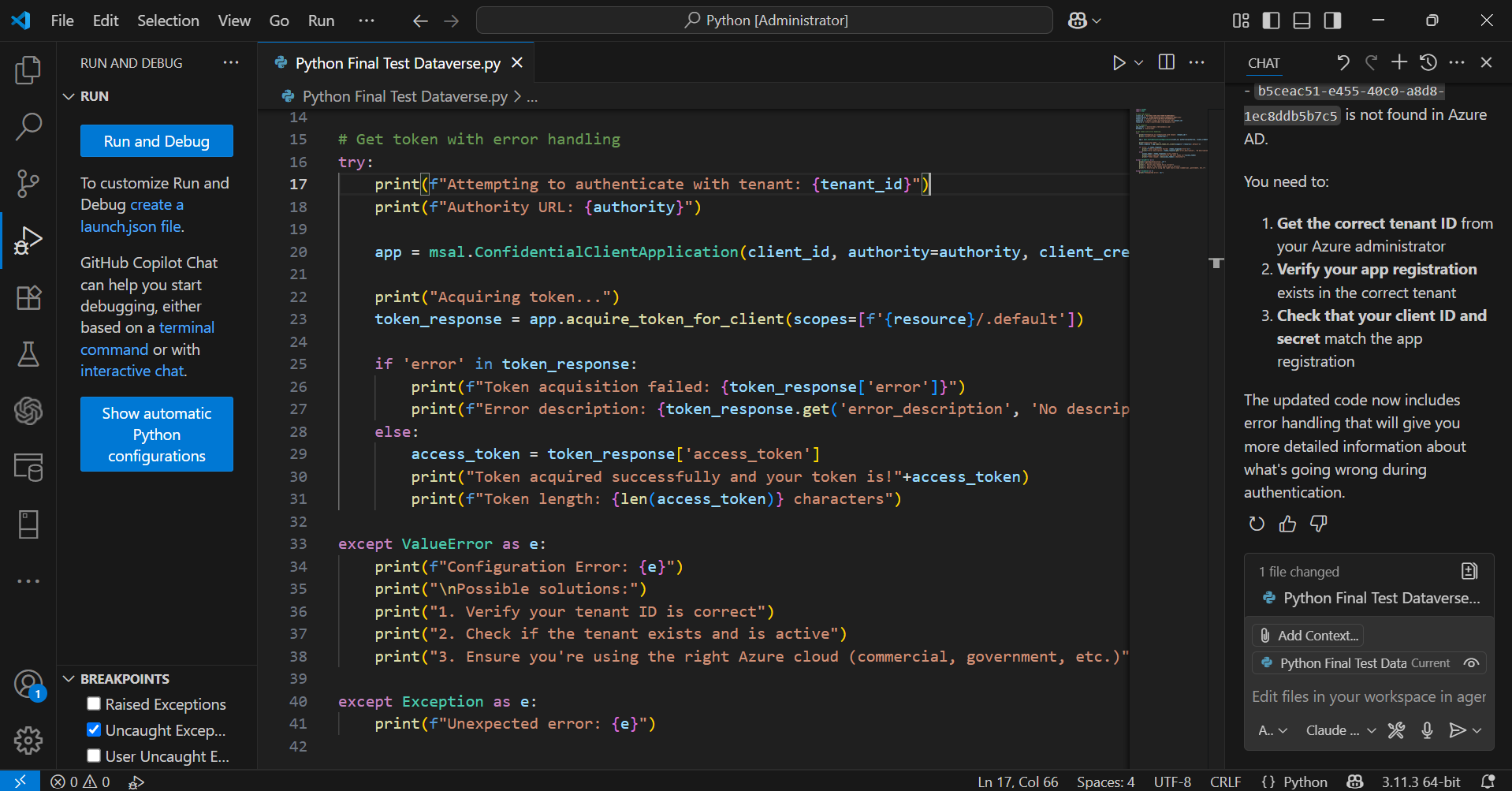Open the Explorer view in the activity bar
The image size is (1512, 791).
[28, 69]
